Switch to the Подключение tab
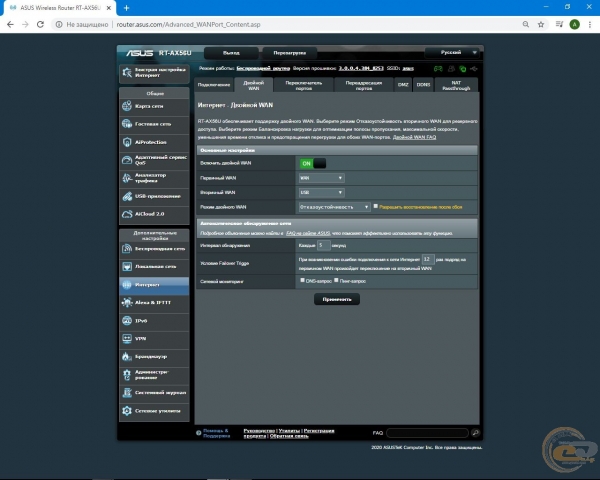This screenshot has height=480, width=600. tap(214, 85)
